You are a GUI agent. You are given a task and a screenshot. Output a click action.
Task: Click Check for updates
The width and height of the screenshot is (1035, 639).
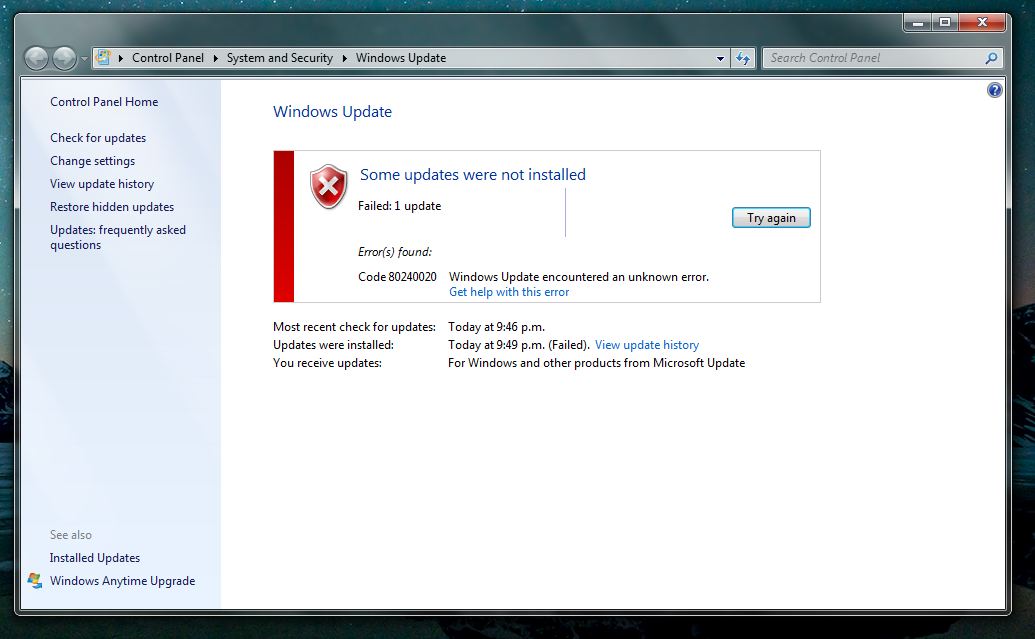click(x=98, y=138)
